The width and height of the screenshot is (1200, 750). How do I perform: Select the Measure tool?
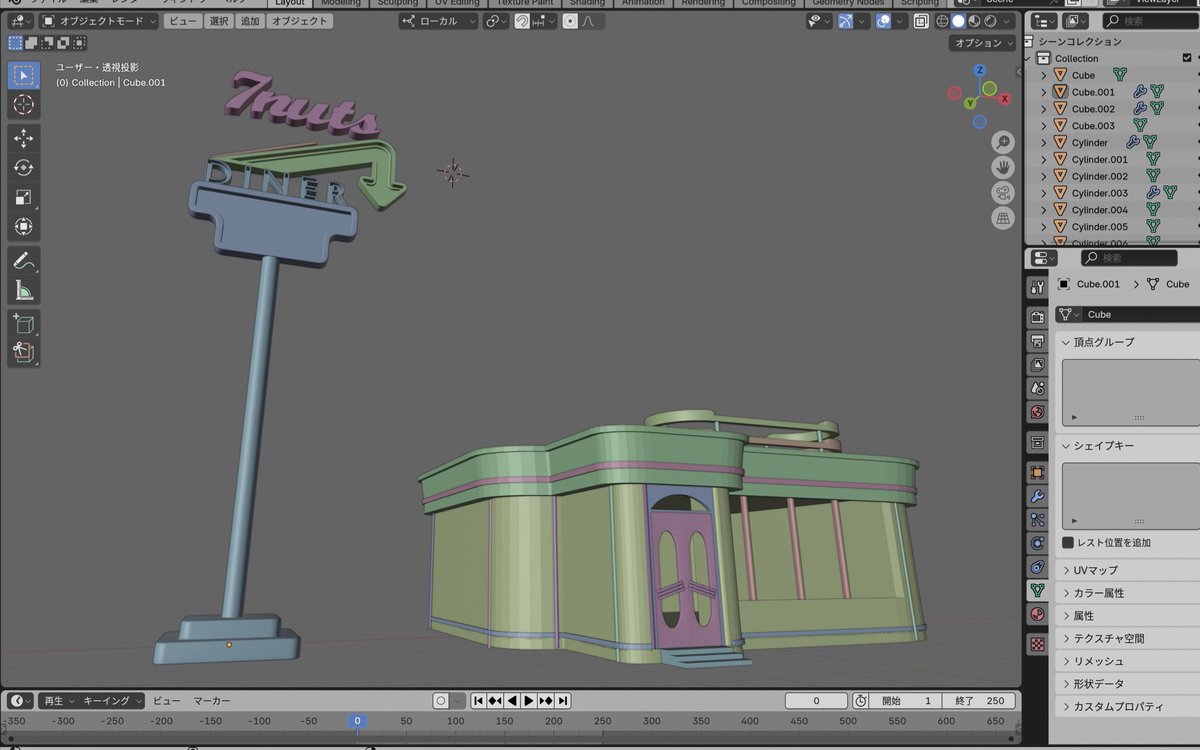[24, 290]
